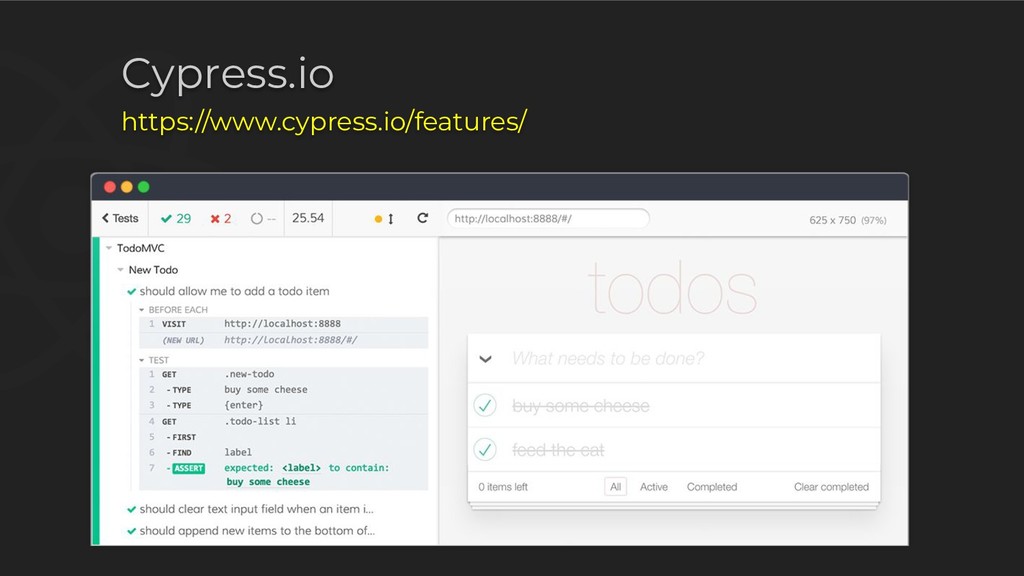Image resolution: width=1024 pixels, height=576 pixels.
Task: Select the TYPE buy some cheese command
Action: (283, 390)
